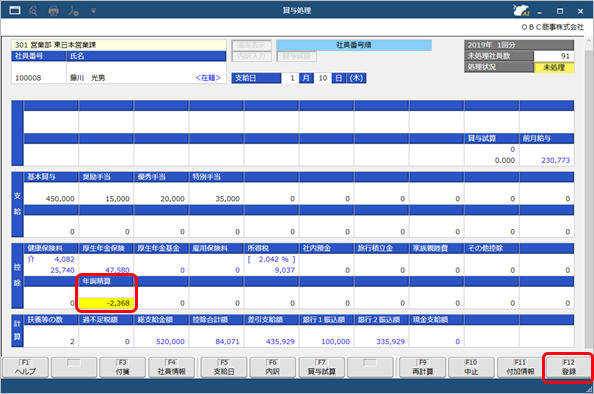Click the 未処理 status indicator
This screenshot has width=594, height=394.
[554, 67]
